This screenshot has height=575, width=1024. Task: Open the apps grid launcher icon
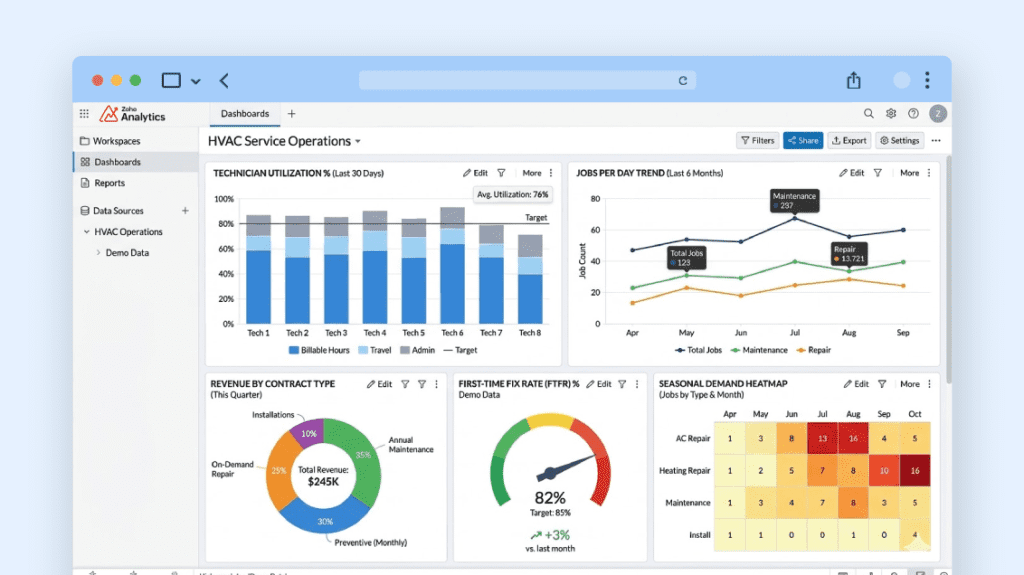(x=84, y=114)
